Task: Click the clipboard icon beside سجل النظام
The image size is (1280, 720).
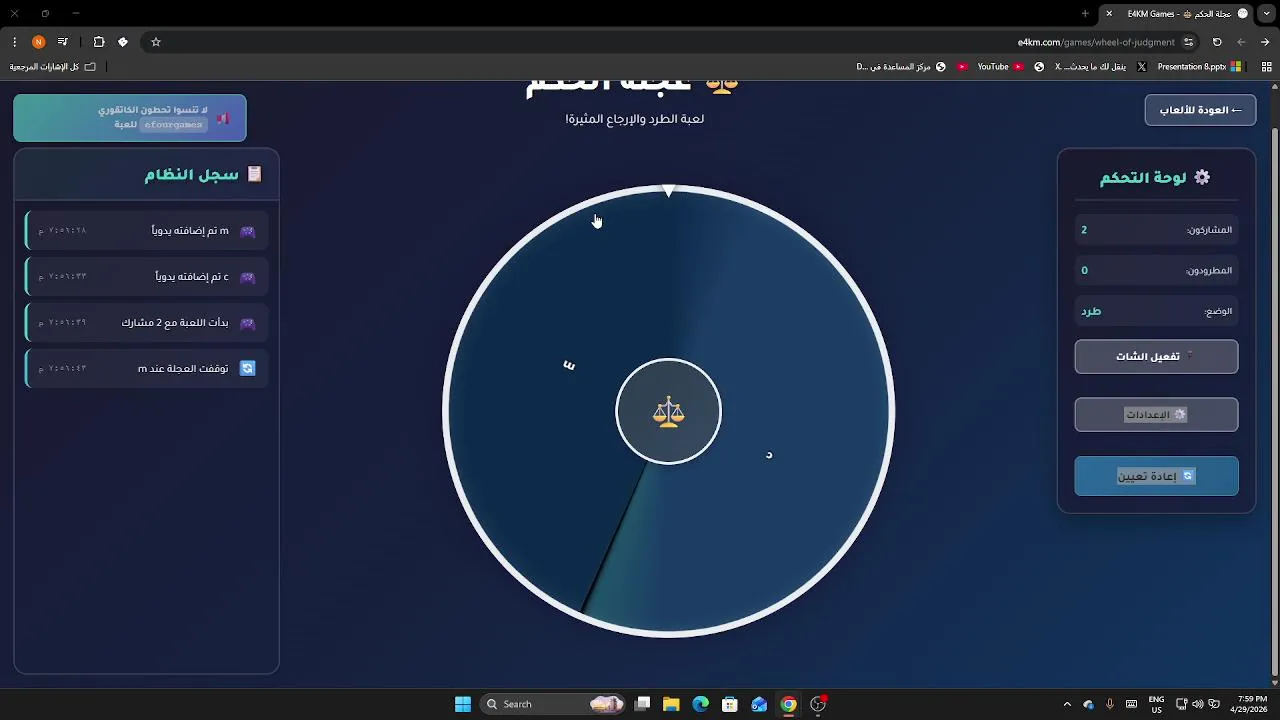Action: pos(254,174)
